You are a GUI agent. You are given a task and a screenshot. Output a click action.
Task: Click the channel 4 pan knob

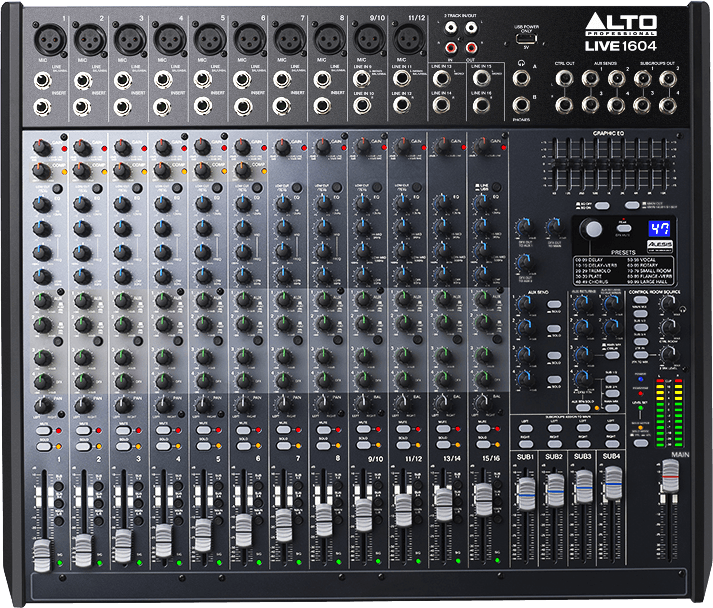pos(163,404)
